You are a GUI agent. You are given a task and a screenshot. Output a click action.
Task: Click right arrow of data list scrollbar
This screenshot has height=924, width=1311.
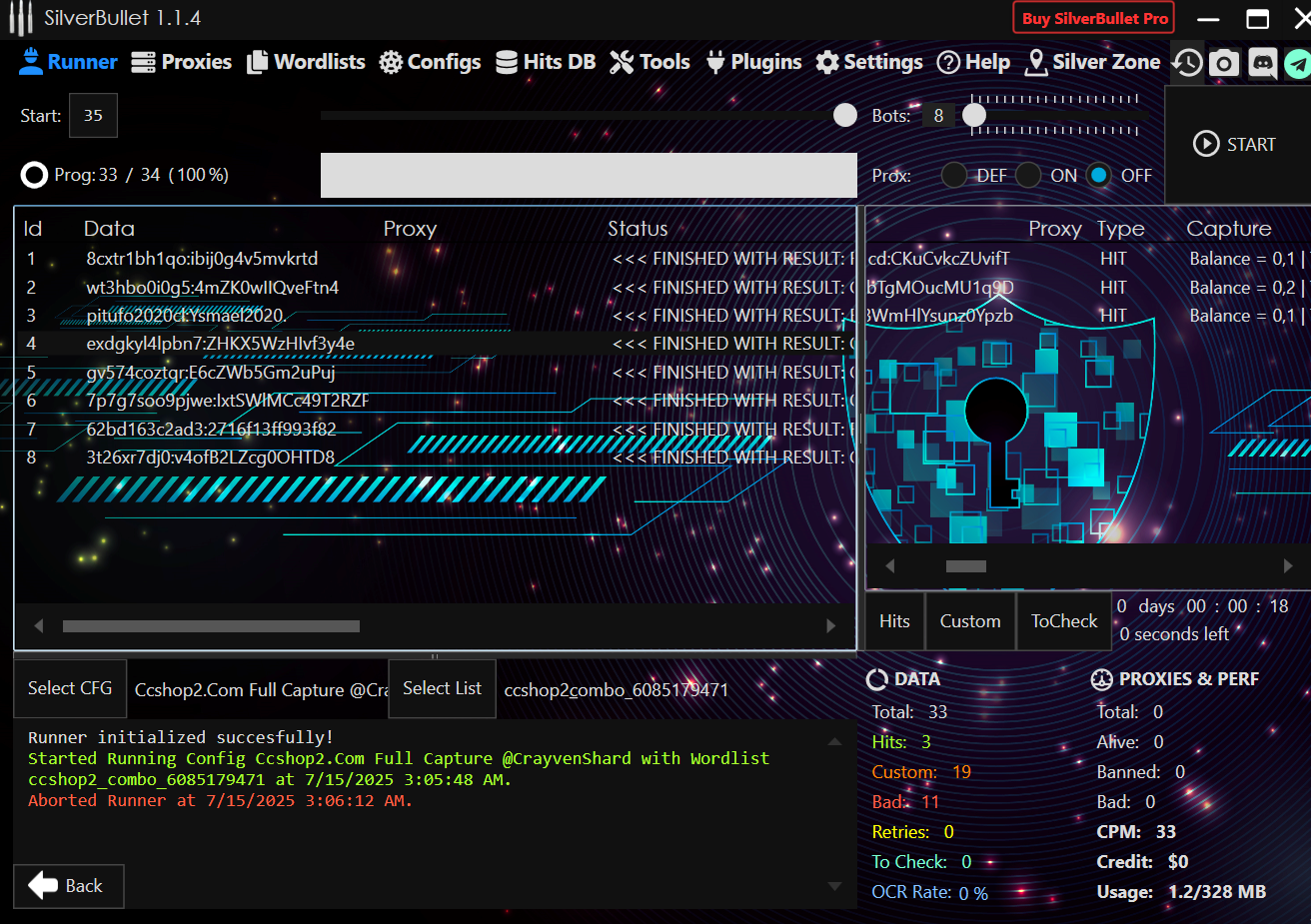[830, 626]
